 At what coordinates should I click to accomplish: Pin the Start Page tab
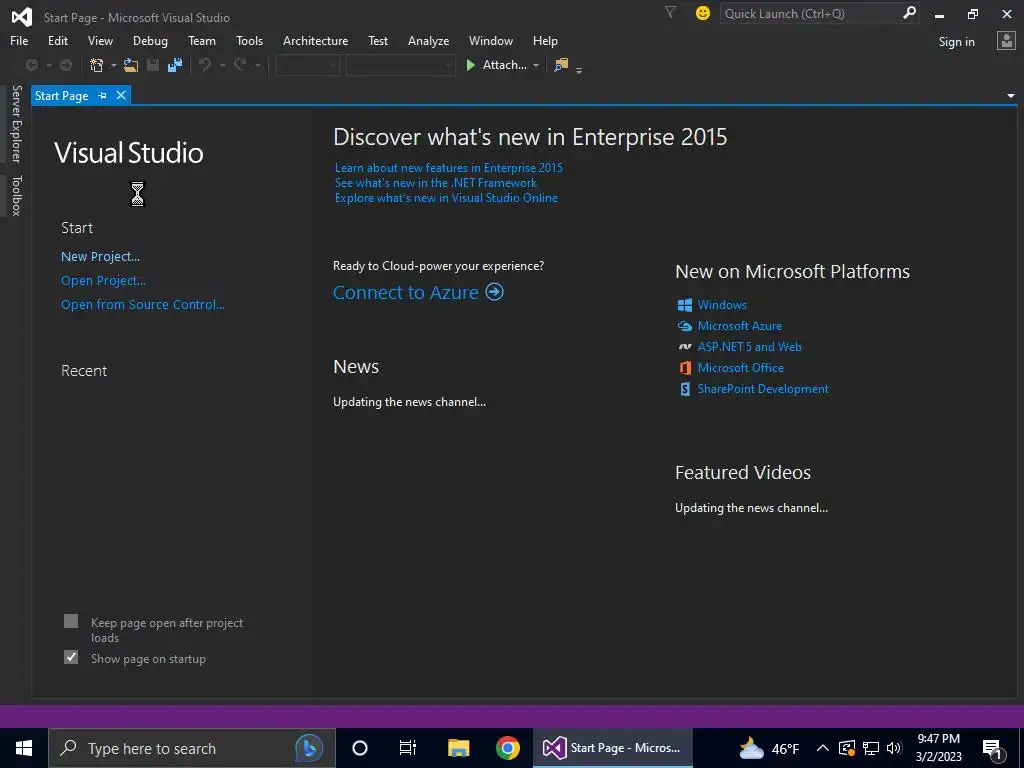point(102,96)
